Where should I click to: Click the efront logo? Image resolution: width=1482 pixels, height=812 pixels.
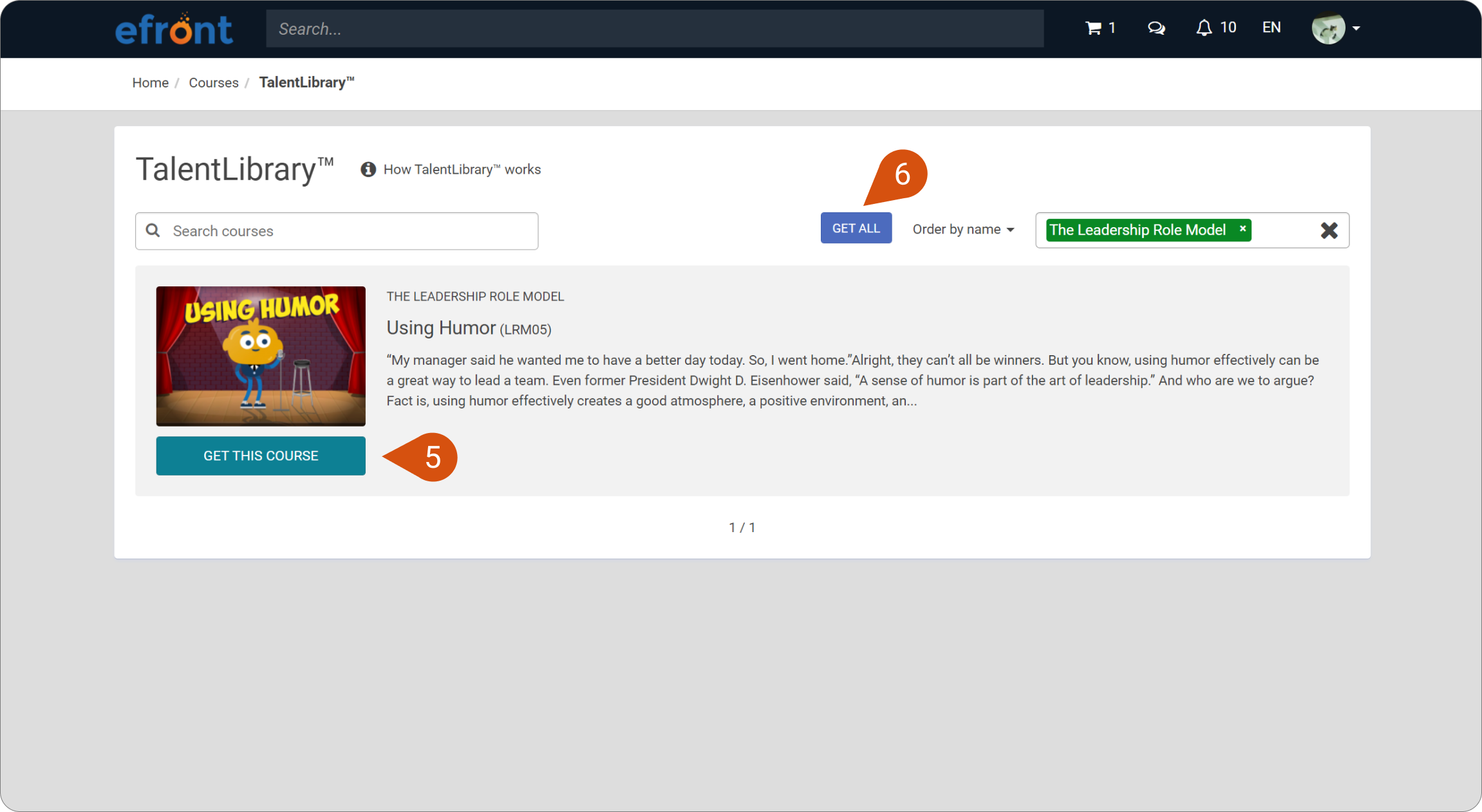174,29
